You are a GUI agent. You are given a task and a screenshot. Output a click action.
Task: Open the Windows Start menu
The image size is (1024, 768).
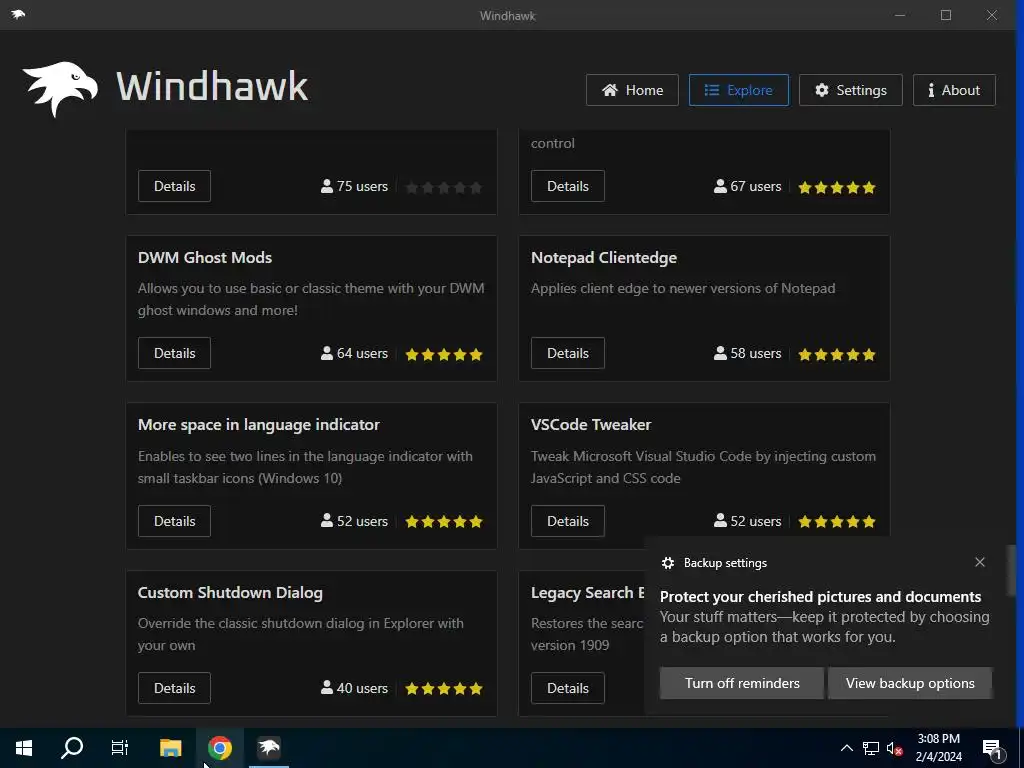pyautogui.click(x=24, y=748)
